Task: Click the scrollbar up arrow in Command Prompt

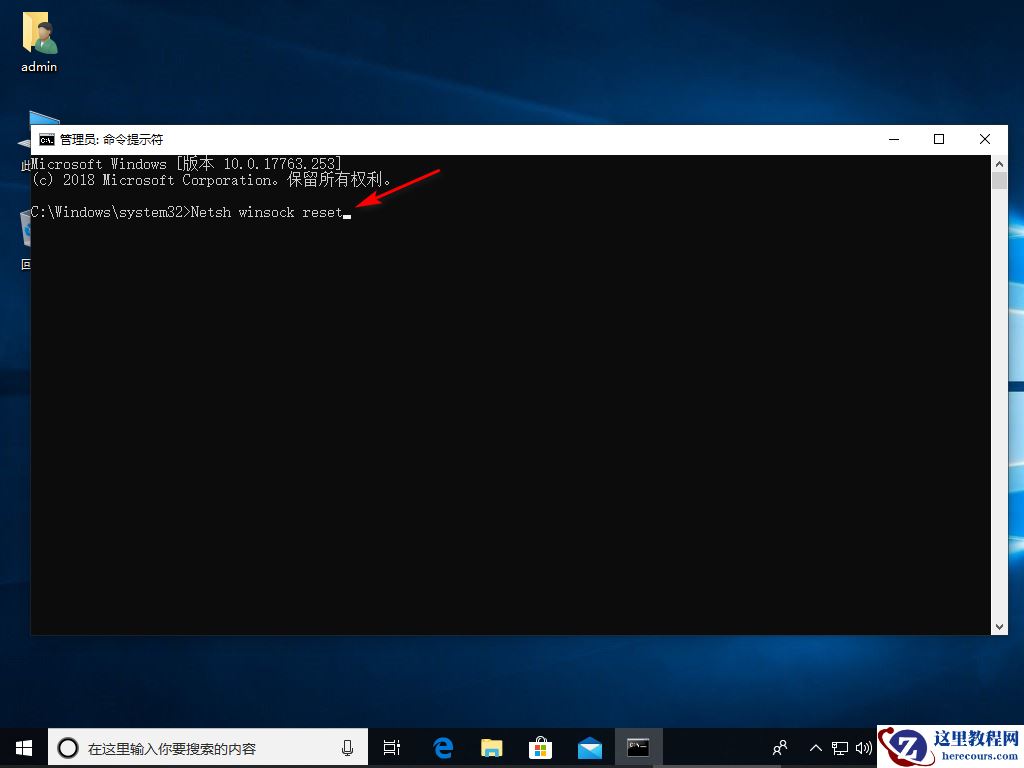Action: [x=999, y=162]
